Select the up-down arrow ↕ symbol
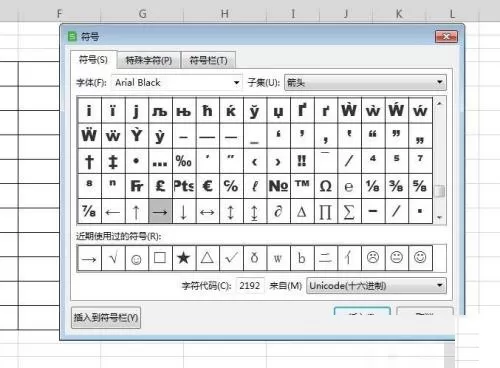 231,211
